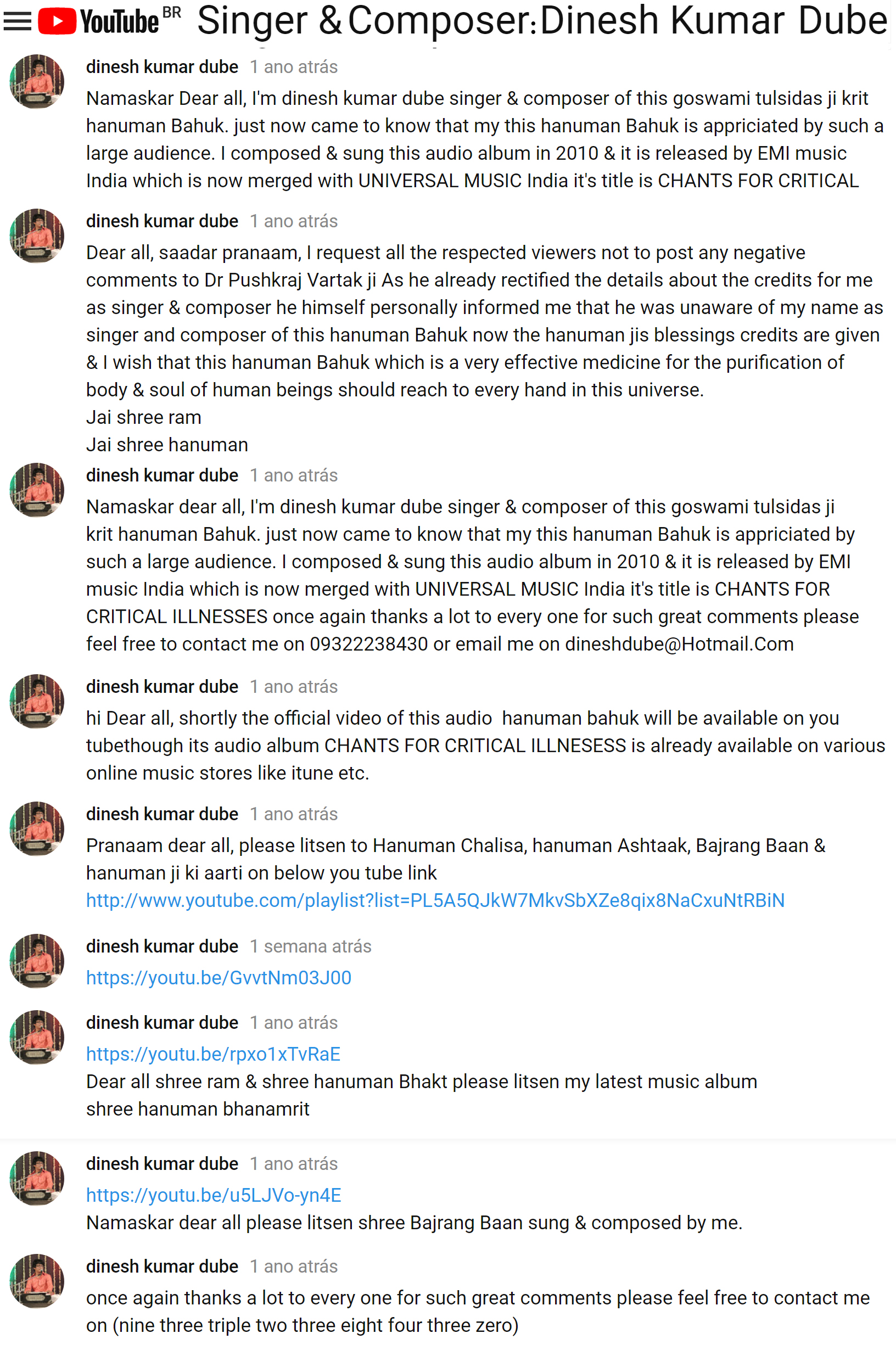This screenshot has height=1350, width=896.
Task: Click avatar beside the 'saadar pranaam' comment
Action: point(37,236)
